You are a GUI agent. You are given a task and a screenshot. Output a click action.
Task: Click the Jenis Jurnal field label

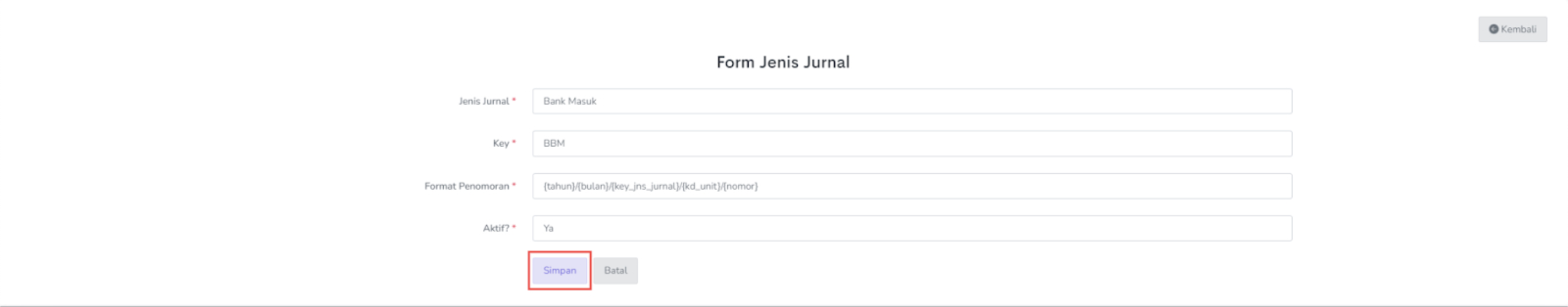click(483, 101)
